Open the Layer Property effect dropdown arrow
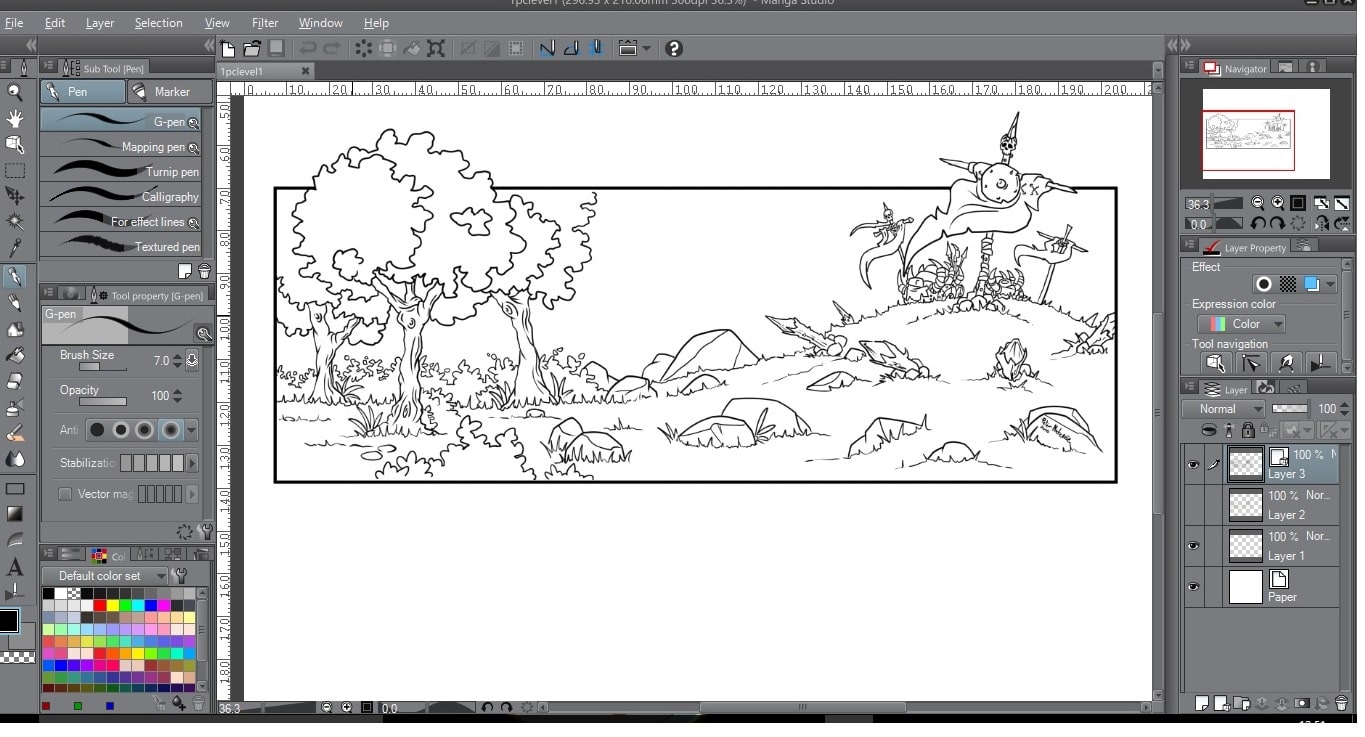The width and height of the screenshot is (1365, 737). coord(1331,285)
